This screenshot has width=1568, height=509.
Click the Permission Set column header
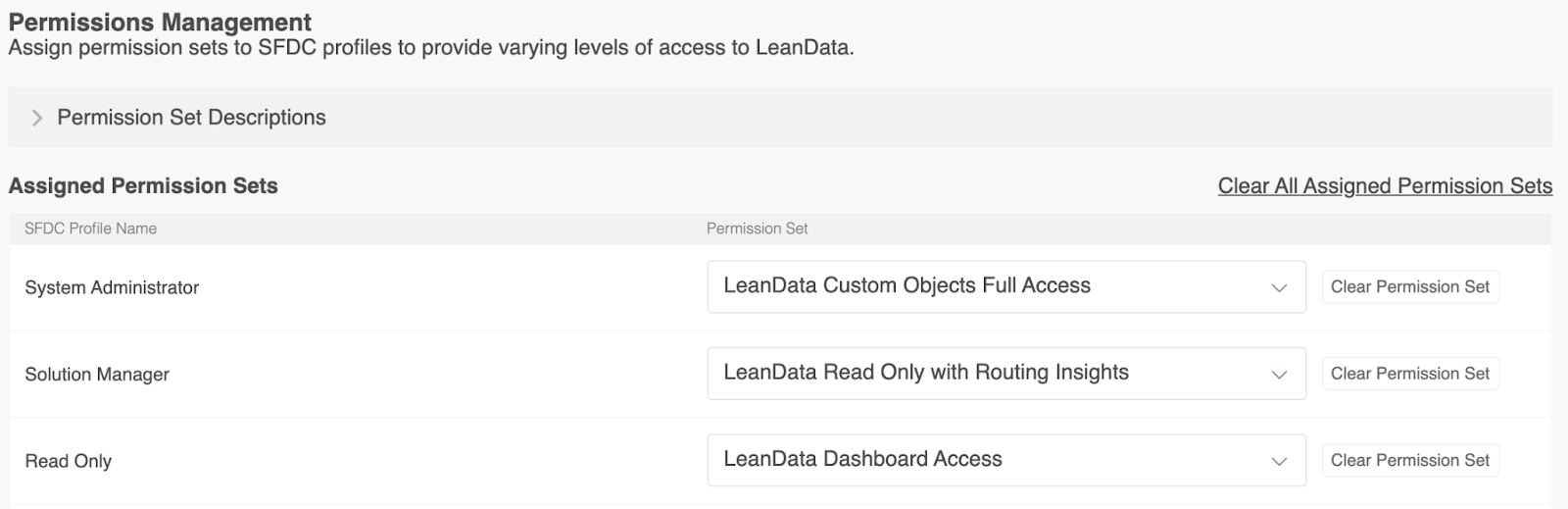pyautogui.click(x=757, y=229)
